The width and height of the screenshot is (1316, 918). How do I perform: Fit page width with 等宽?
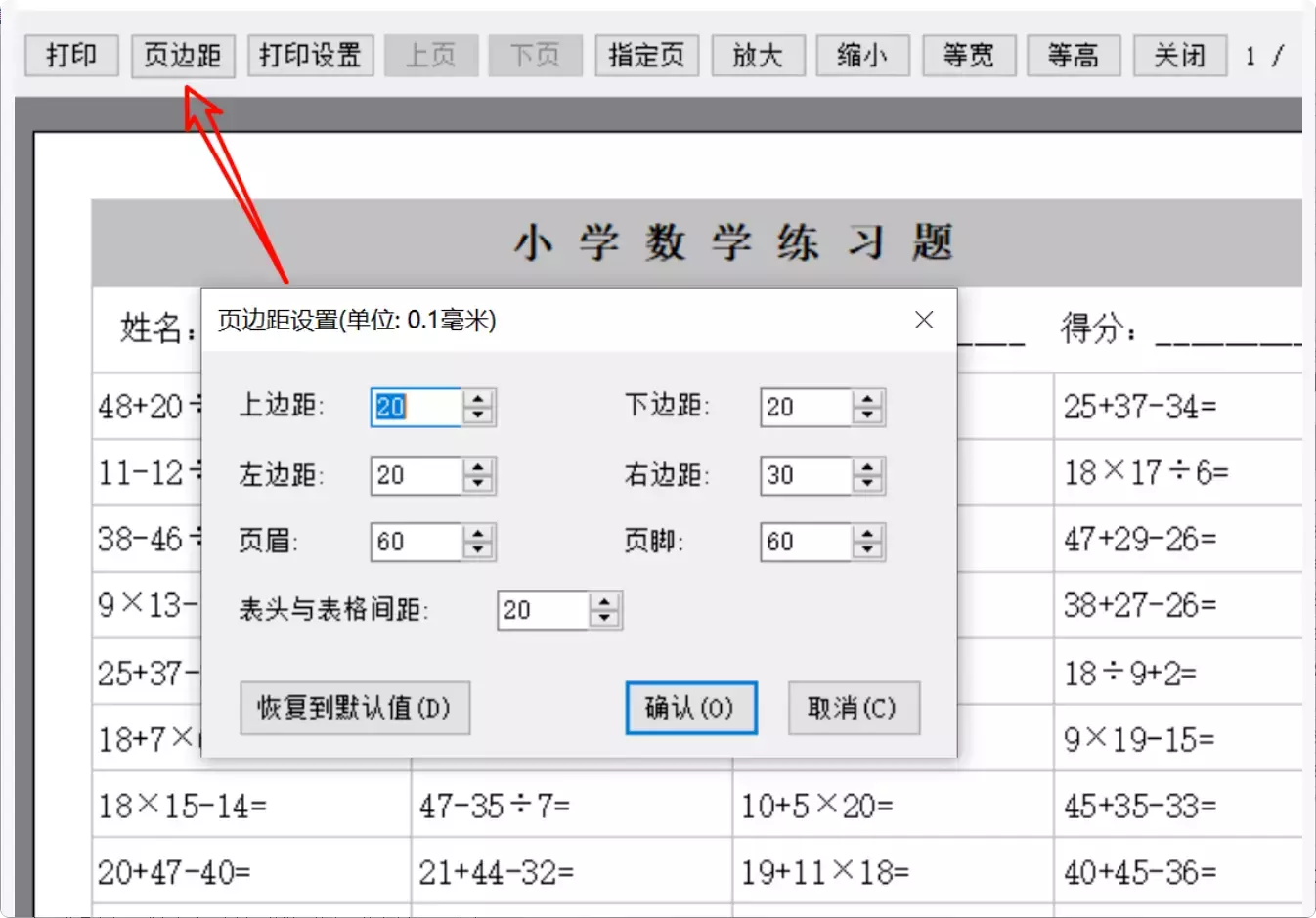tap(968, 56)
